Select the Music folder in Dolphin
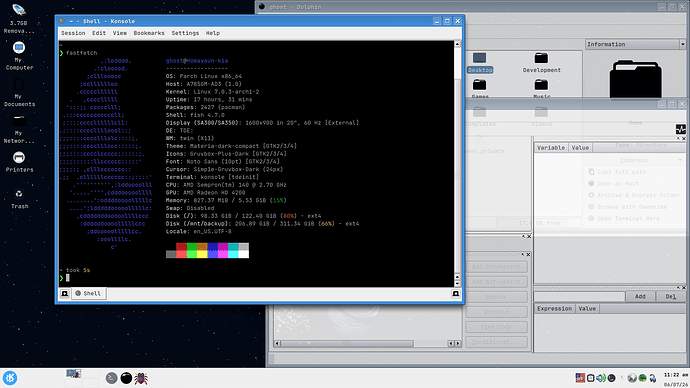690x388 pixels. tap(541, 89)
